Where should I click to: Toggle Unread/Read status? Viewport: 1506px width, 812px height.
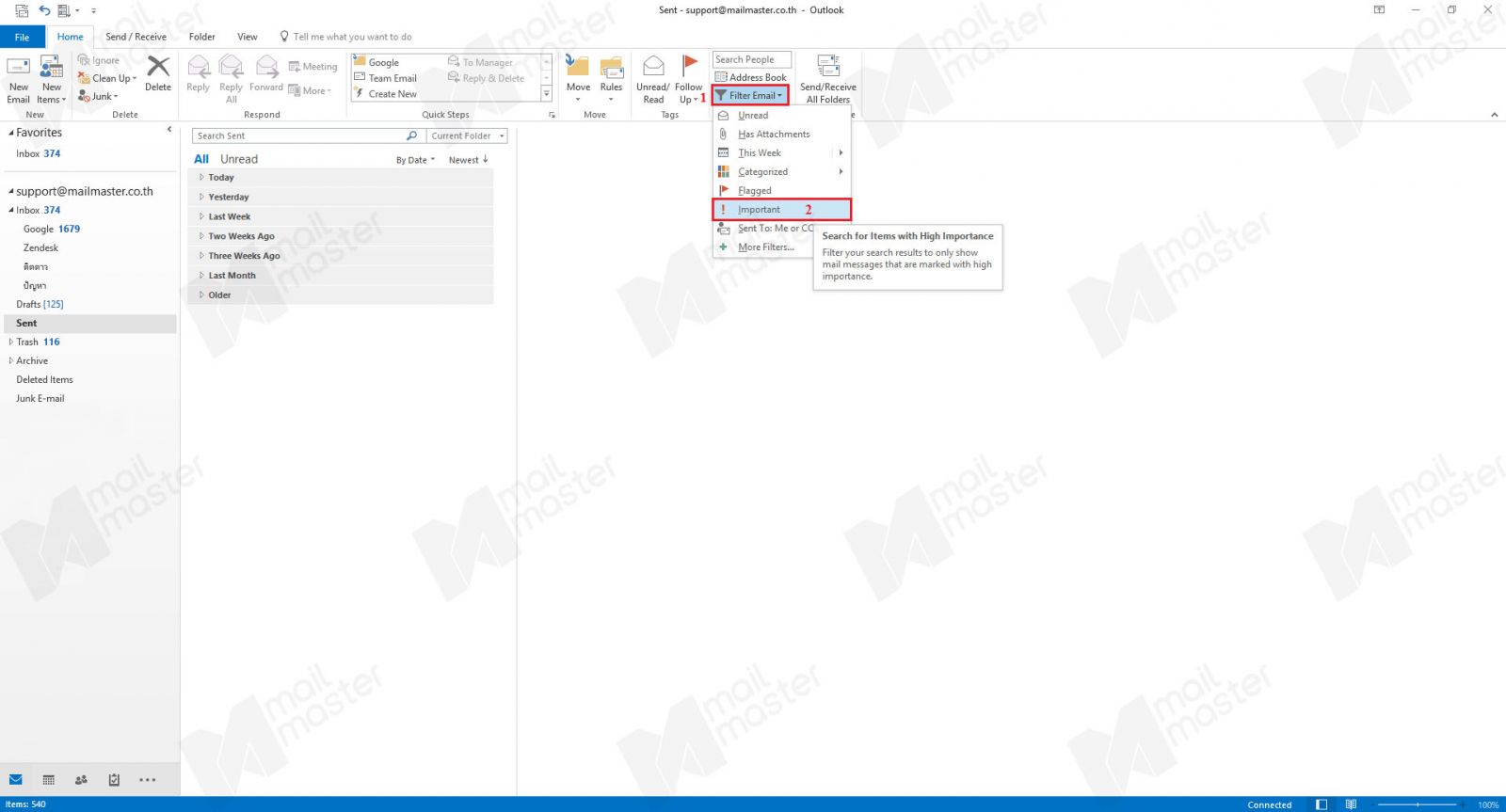(x=653, y=79)
